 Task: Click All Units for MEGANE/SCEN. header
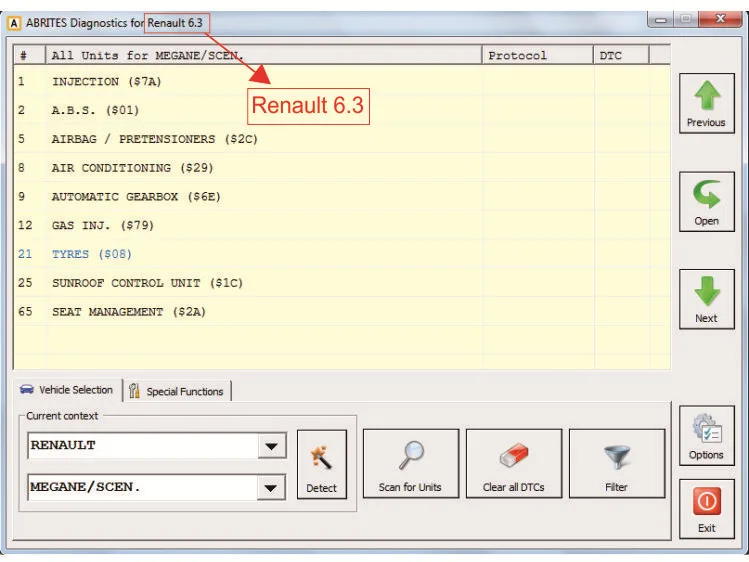coord(263,55)
